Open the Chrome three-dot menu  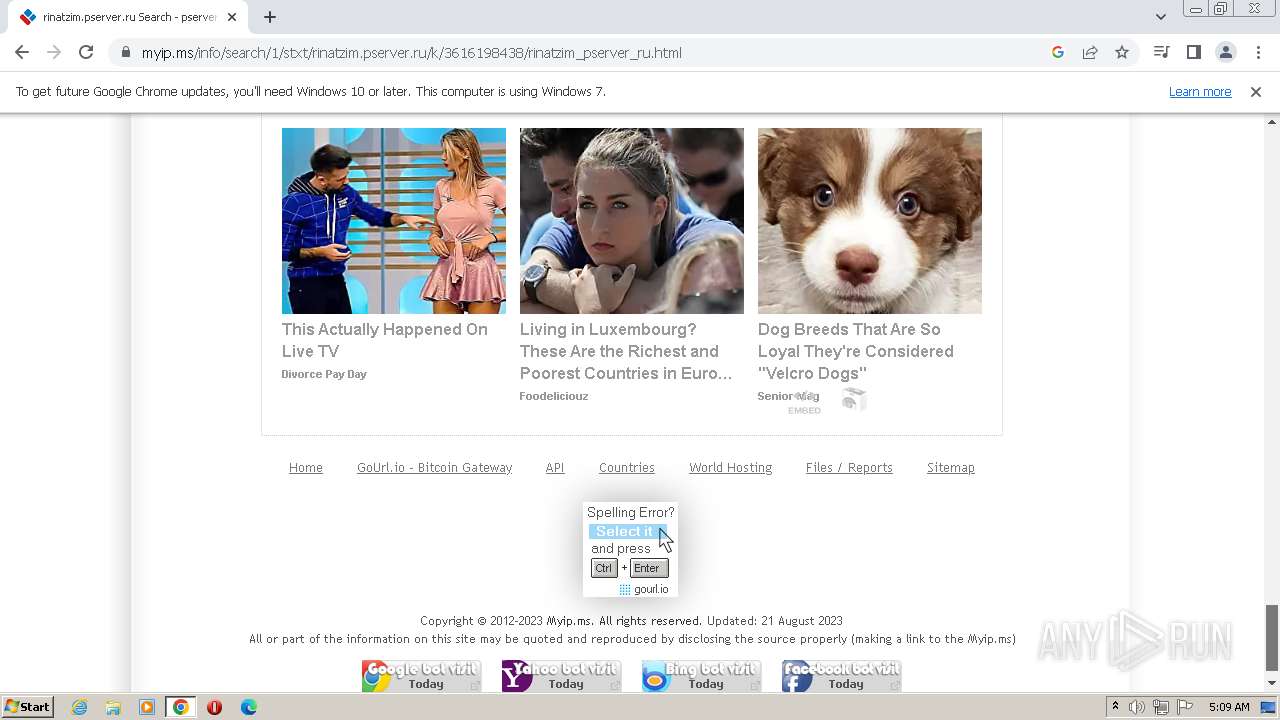(x=1258, y=53)
